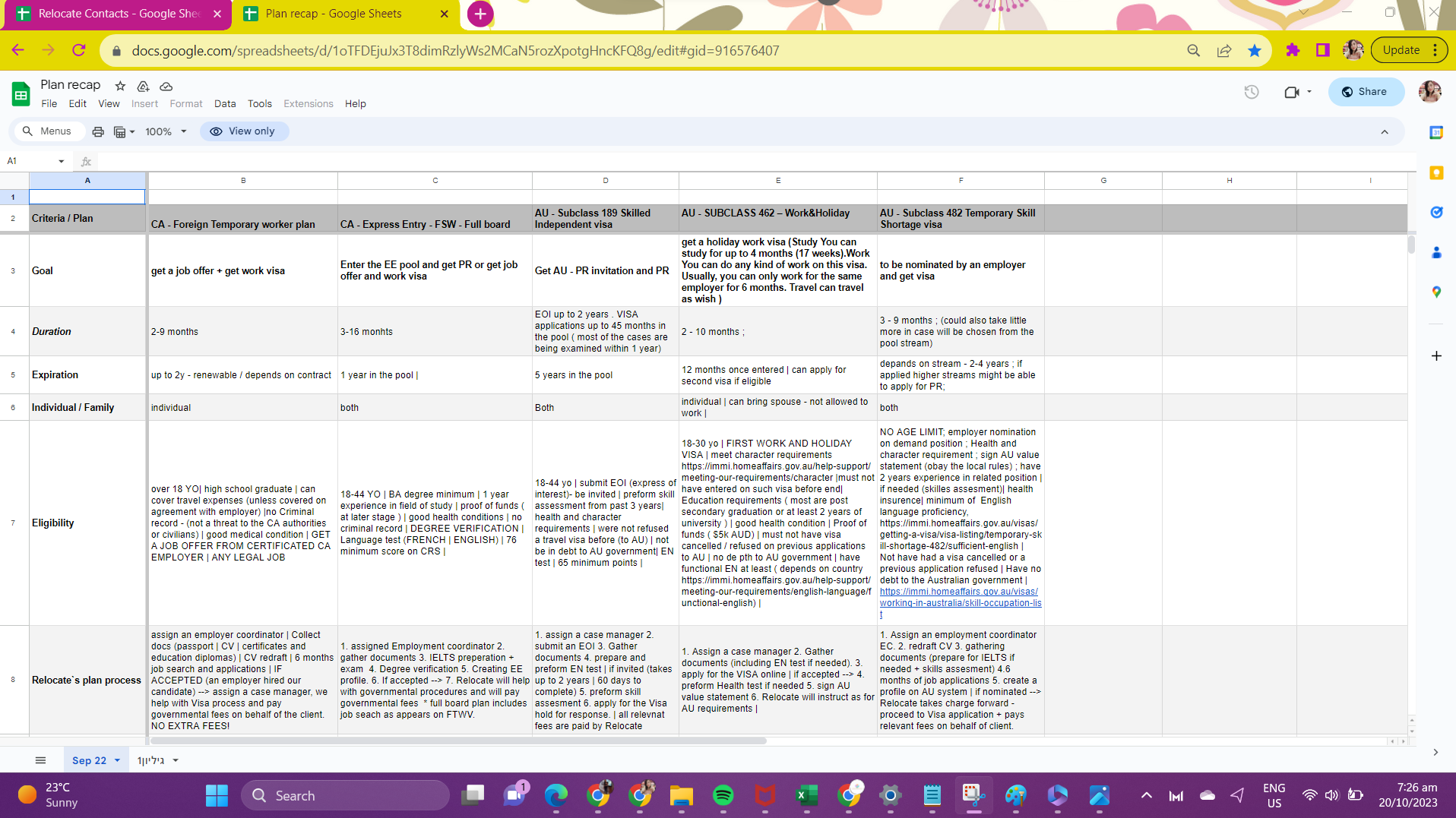Open the Google Keep side panel
This screenshot has height=818, width=1456.
click(1436, 173)
